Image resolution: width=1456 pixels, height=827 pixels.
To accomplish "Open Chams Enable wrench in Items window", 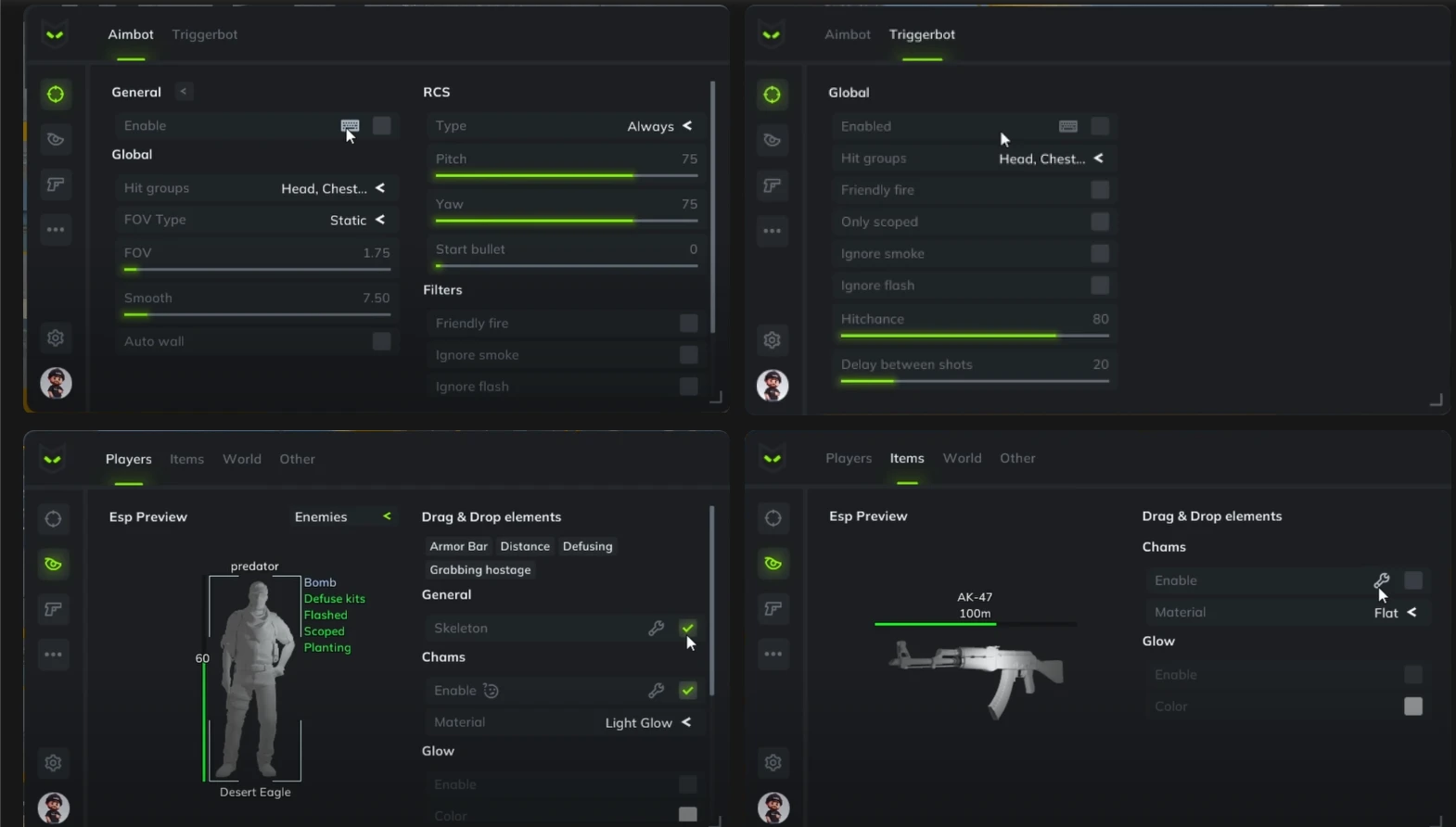I will 1382,580.
